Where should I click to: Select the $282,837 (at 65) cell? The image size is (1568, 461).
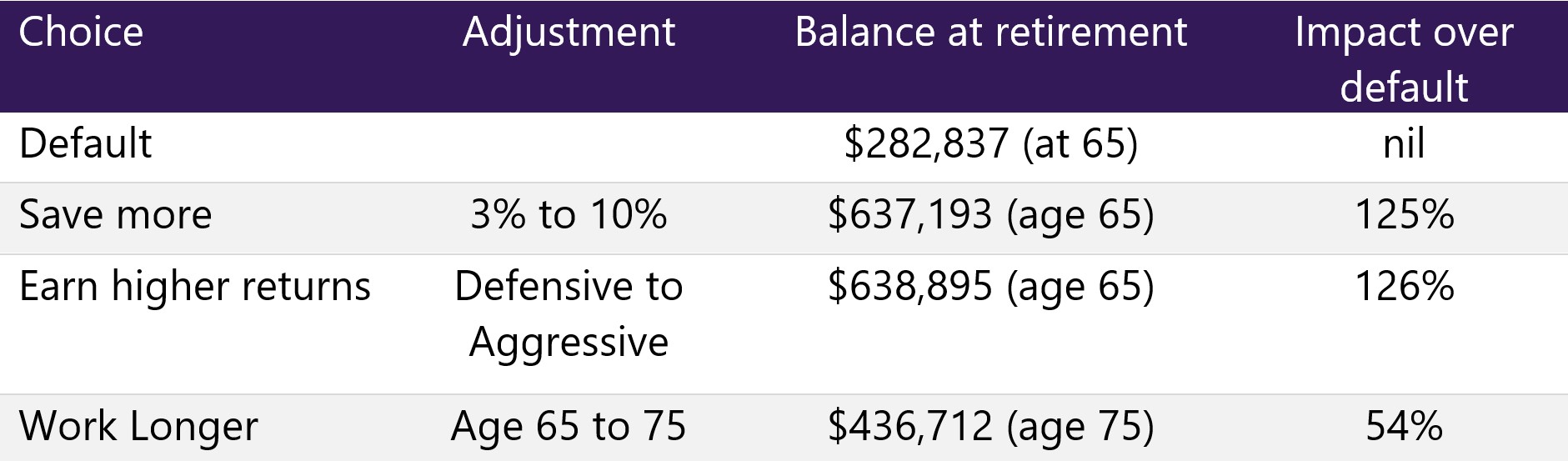990,145
